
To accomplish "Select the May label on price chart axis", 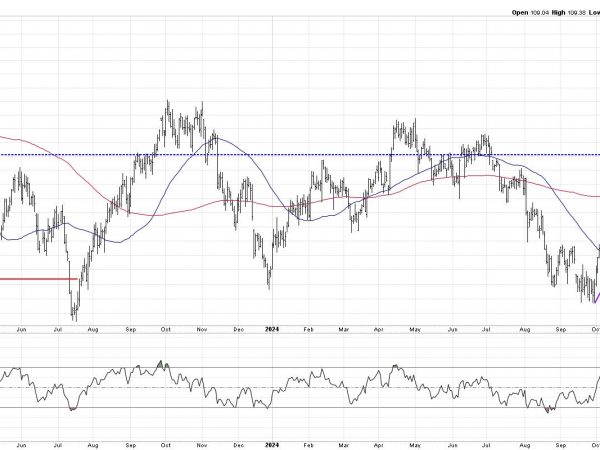I will [x=415, y=329].
